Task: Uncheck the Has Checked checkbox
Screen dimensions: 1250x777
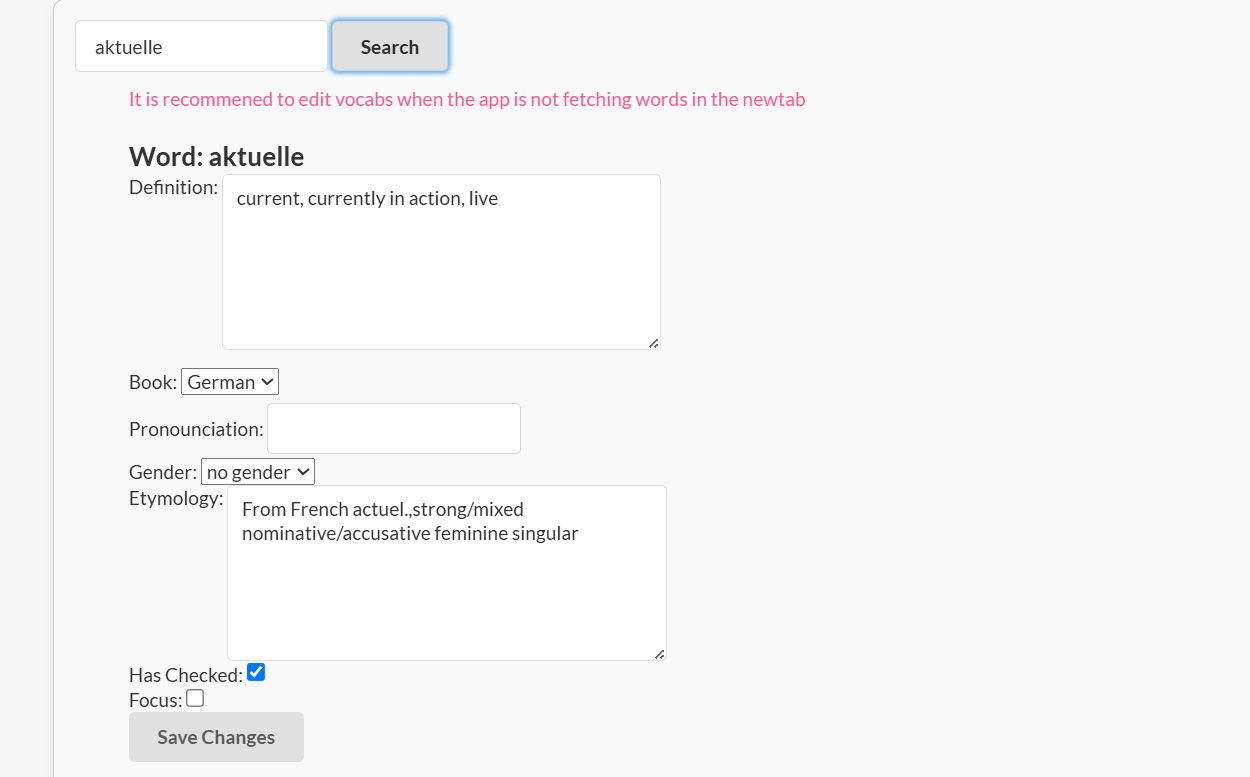Action: (256, 672)
